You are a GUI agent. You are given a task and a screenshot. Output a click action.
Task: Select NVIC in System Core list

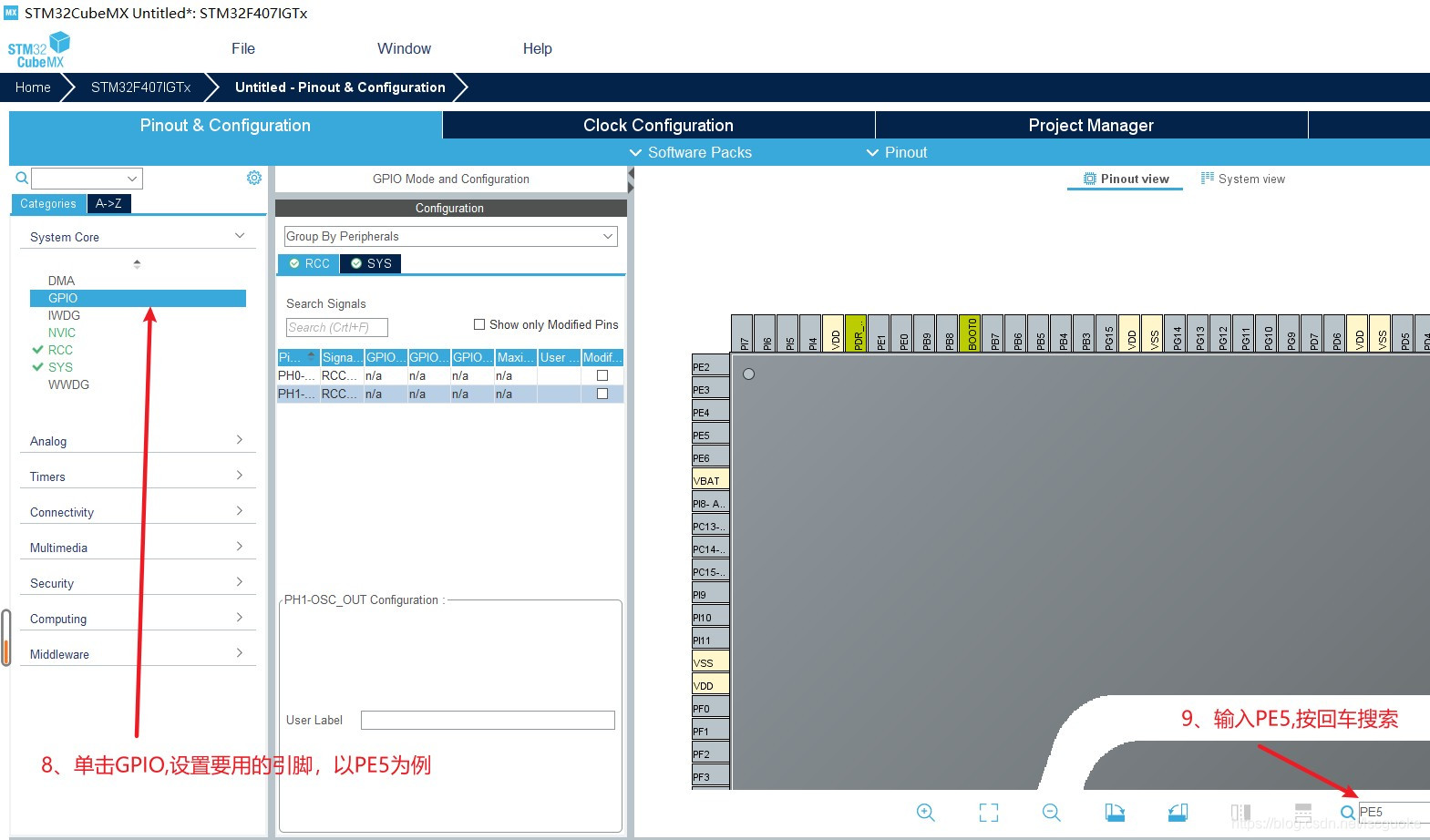pyautogui.click(x=62, y=333)
